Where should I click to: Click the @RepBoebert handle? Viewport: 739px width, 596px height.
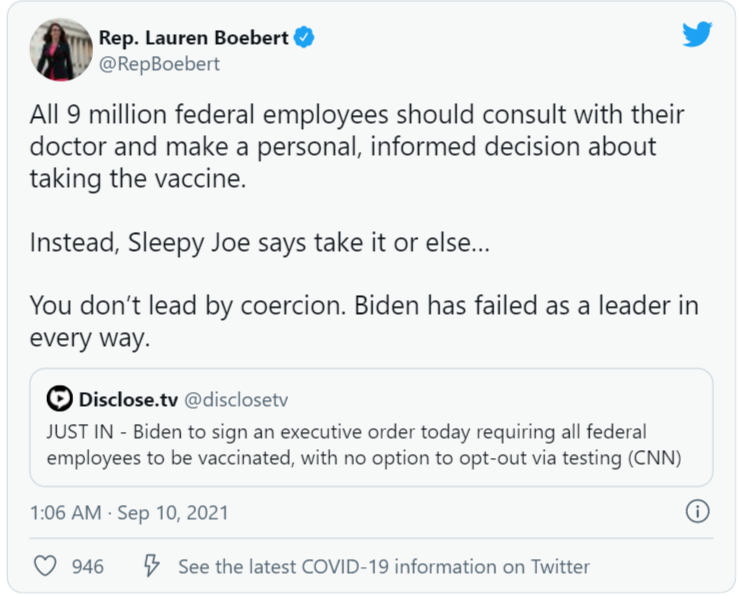159,64
